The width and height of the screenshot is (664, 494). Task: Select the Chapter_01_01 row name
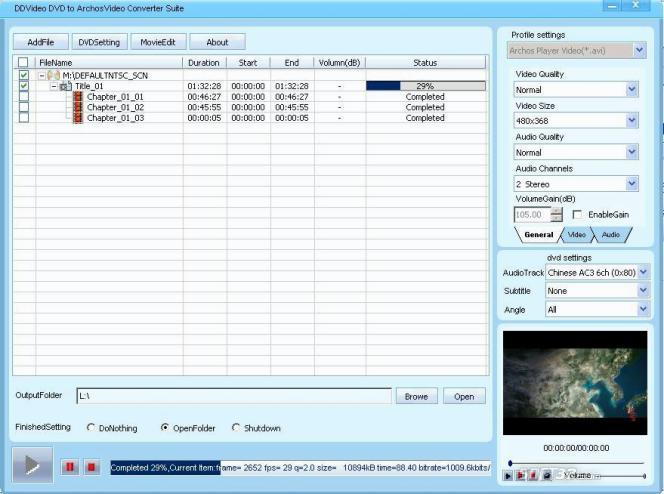pyautogui.click(x=115, y=97)
